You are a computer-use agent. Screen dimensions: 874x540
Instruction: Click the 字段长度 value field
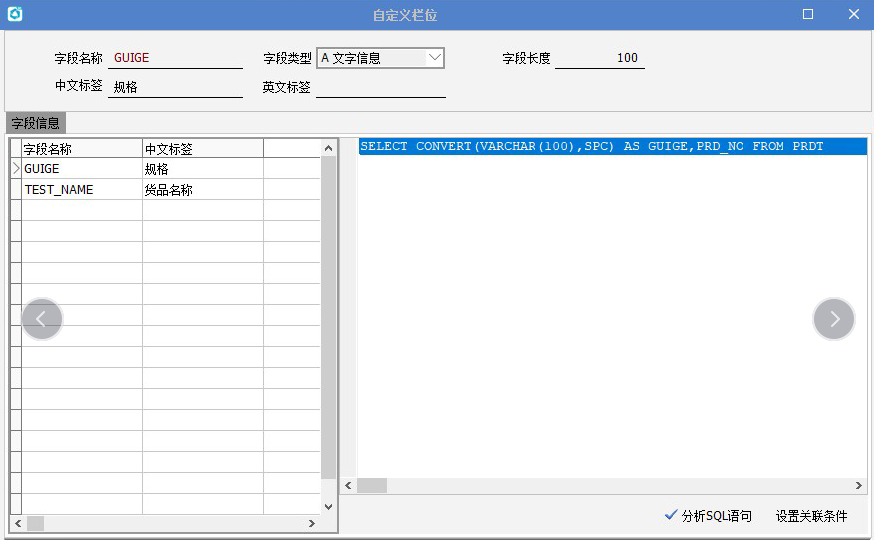pyautogui.click(x=600, y=58)
